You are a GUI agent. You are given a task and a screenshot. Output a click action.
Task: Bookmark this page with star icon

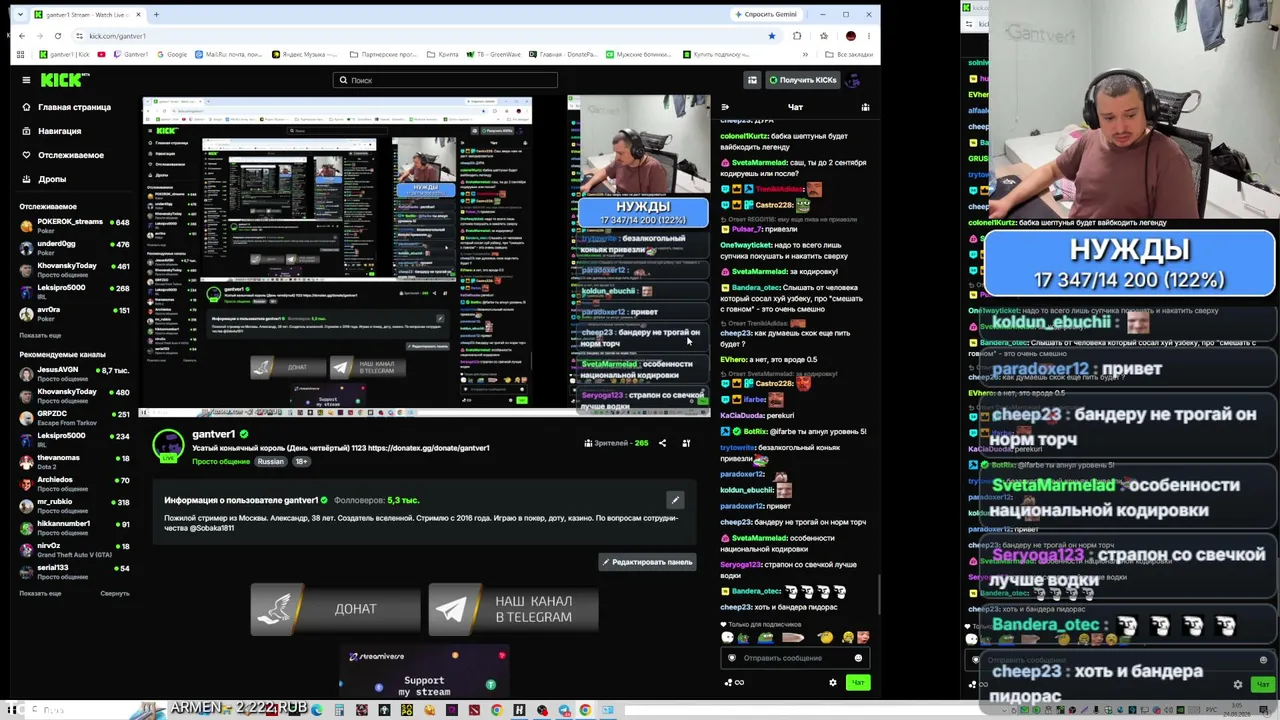(771, 36)
